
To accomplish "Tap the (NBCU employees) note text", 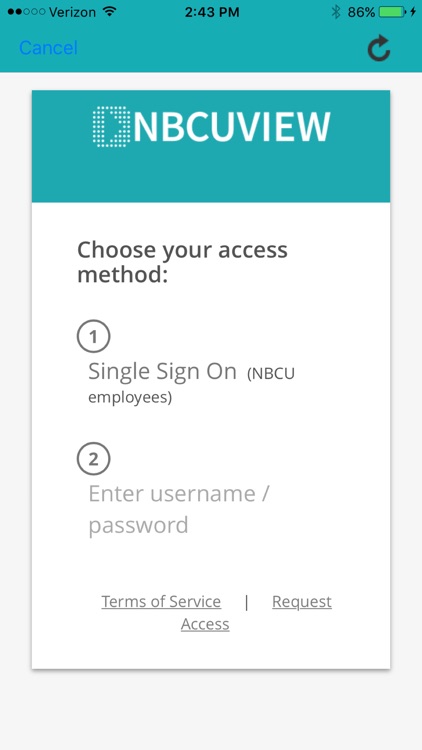I will pyautogui.click(x=191, y=385).
